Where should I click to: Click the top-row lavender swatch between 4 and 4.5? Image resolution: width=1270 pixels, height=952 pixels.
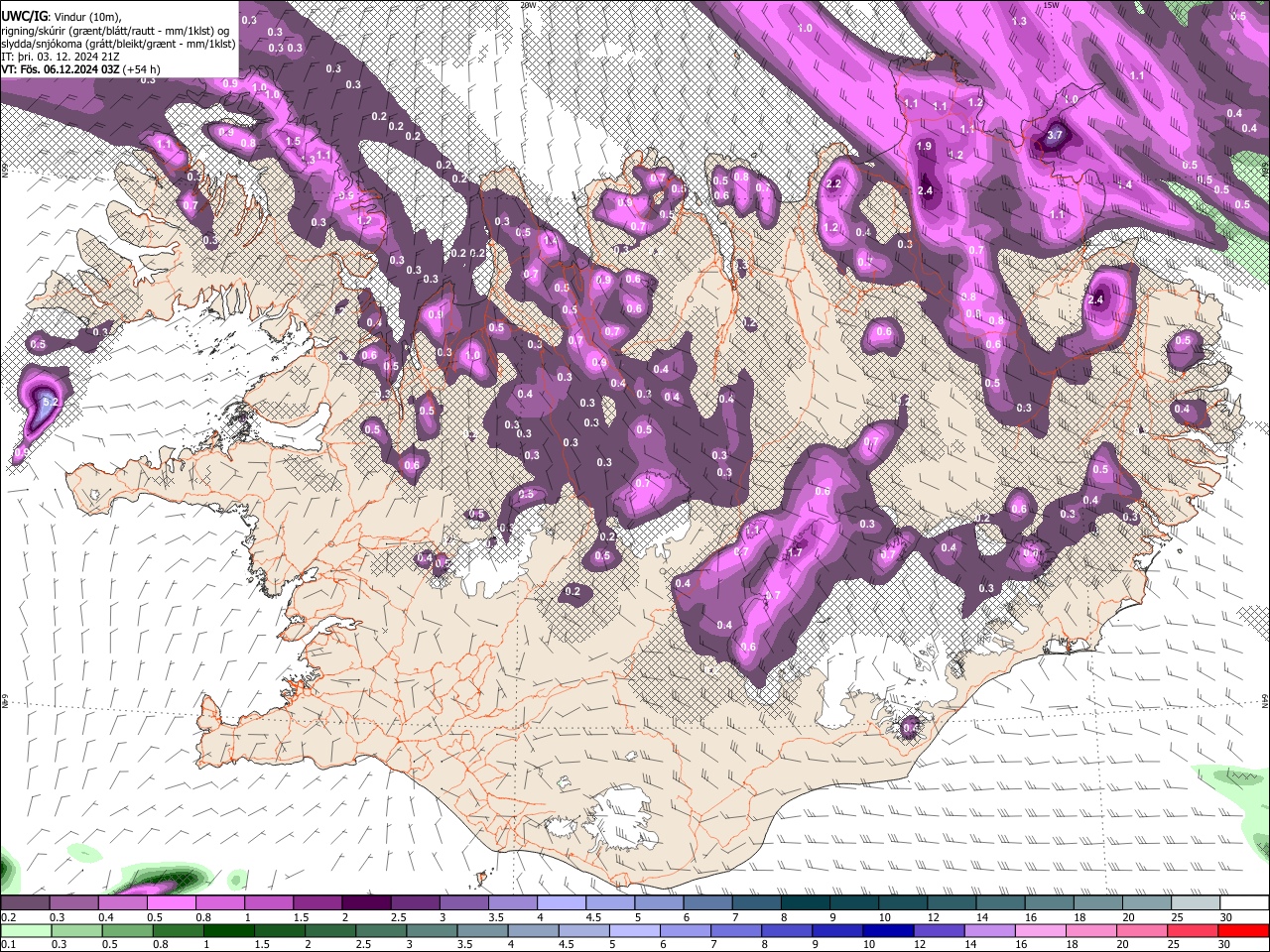pyautogui.click(x=562, y=903)
